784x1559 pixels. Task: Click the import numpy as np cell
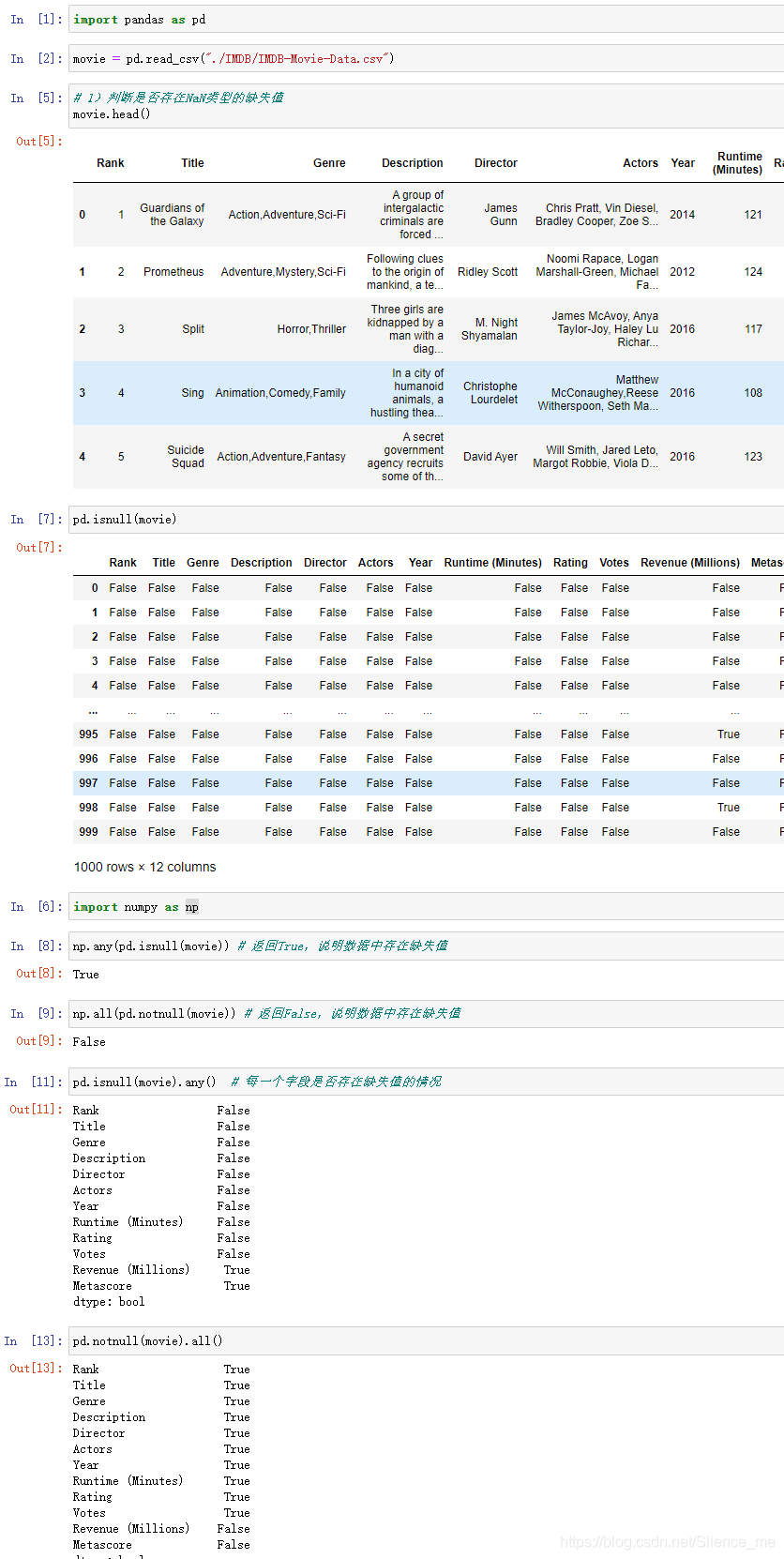click(427, 907)
